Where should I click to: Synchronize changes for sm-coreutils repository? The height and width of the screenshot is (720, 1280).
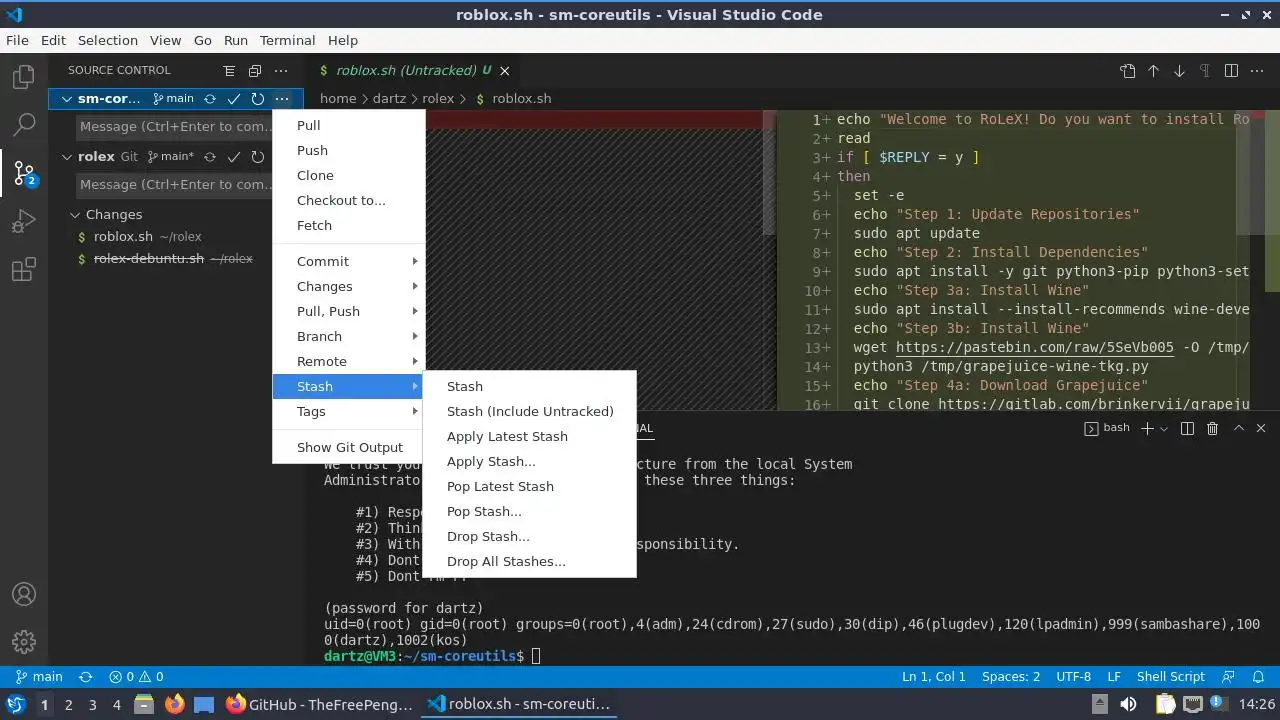point(210,99)
